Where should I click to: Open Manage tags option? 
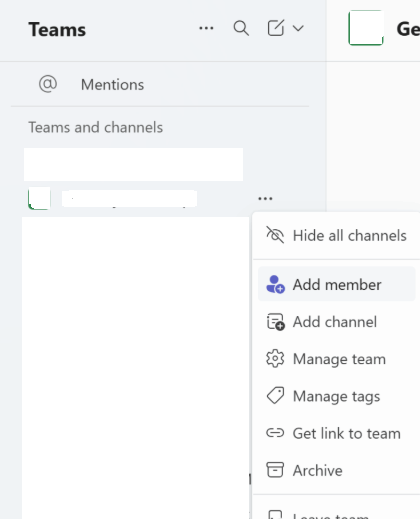(337, 396)
